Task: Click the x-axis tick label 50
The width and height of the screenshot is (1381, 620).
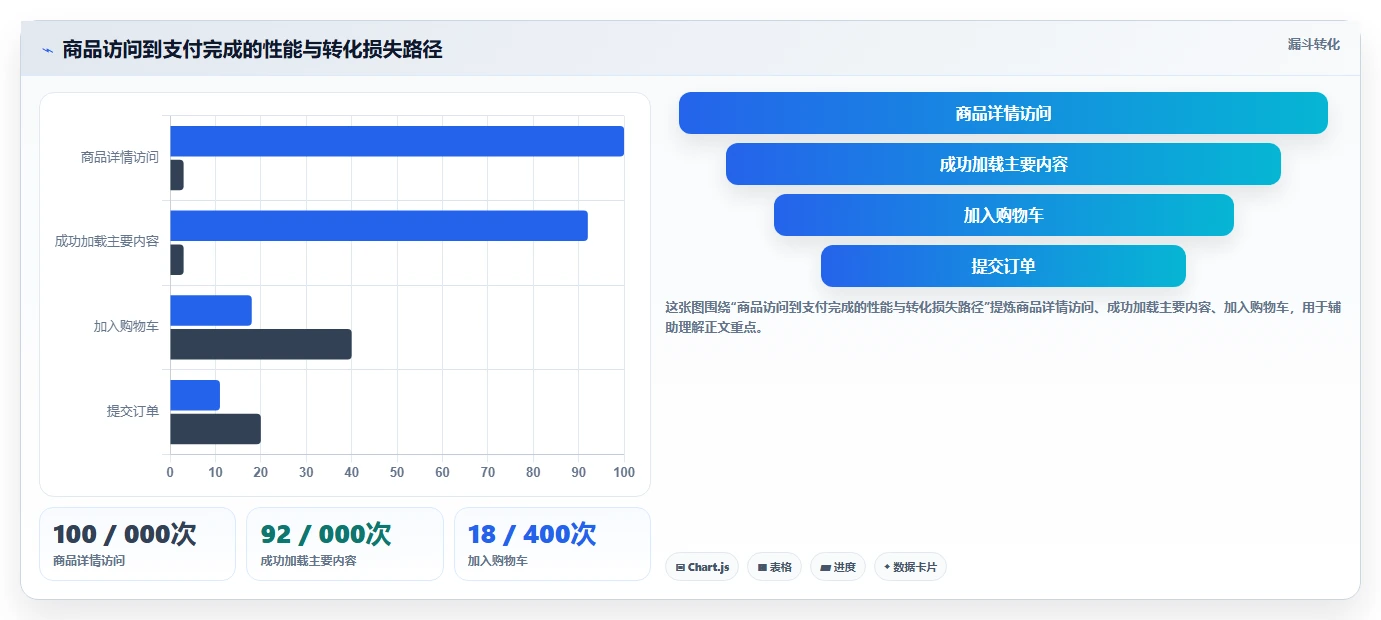Action: (x=397, y=472)
